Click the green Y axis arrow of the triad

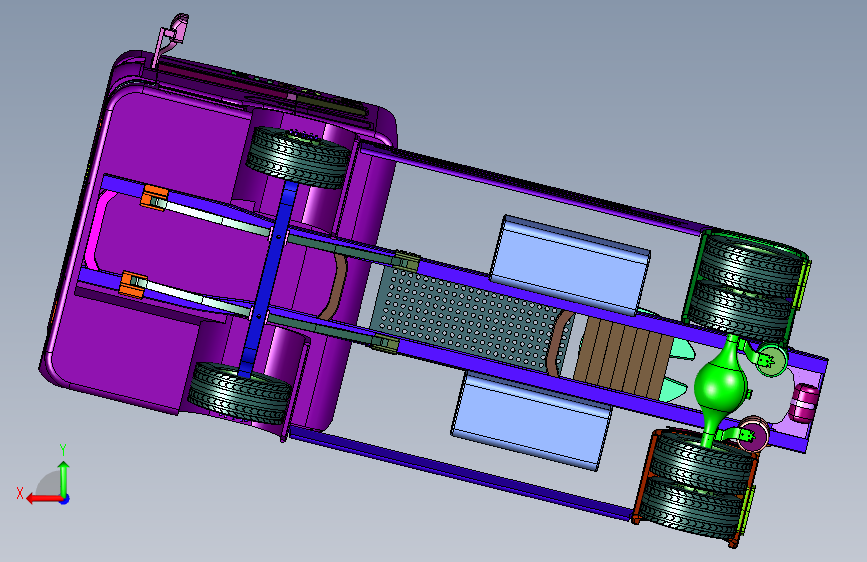point(64,477)
